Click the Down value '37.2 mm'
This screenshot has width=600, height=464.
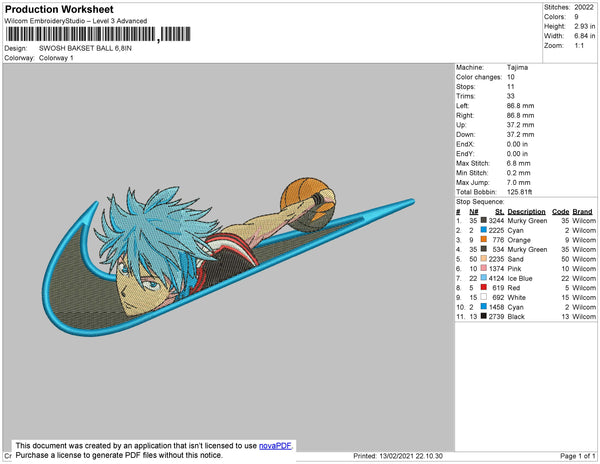click(x=520, y=134)
